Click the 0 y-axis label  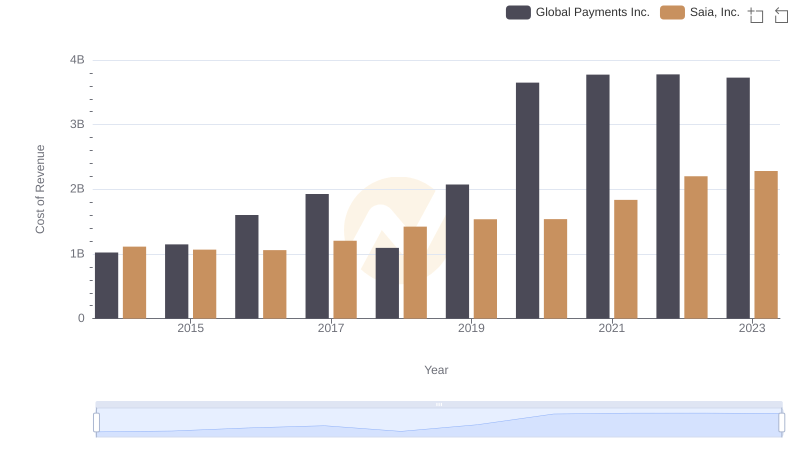(x=81, y=318)
